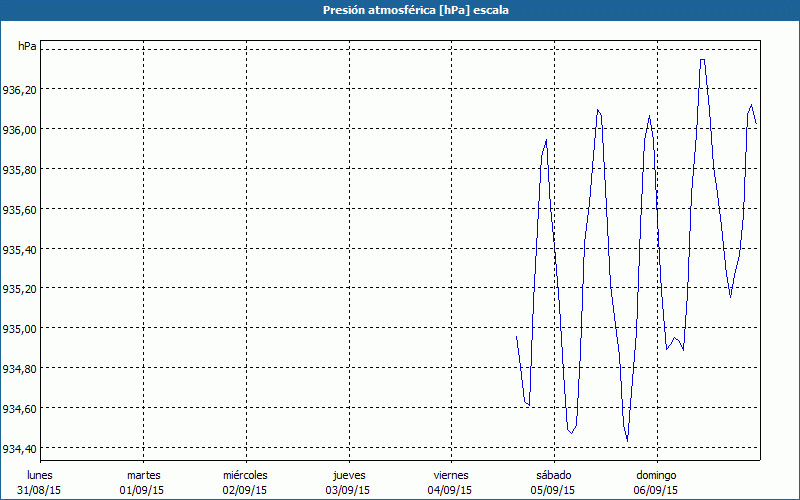Viewport: 800px width, 500px height.
Task: Select the 01/09/15 date label
Action: [143, 490]
